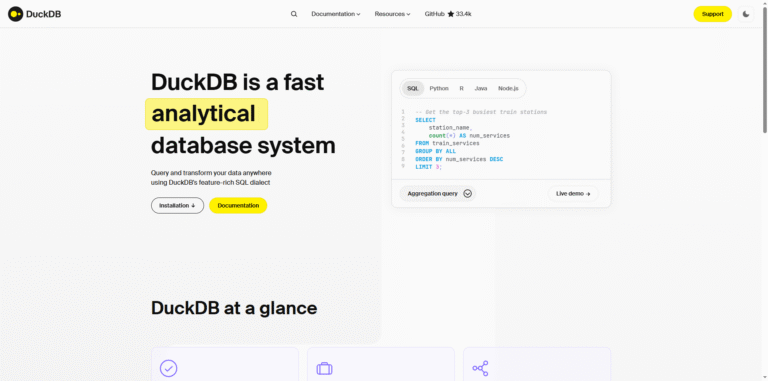This screenshot has width=768, height=381.
Task: Click the 'SELECT' keyword in code
Action: [425, 120]
